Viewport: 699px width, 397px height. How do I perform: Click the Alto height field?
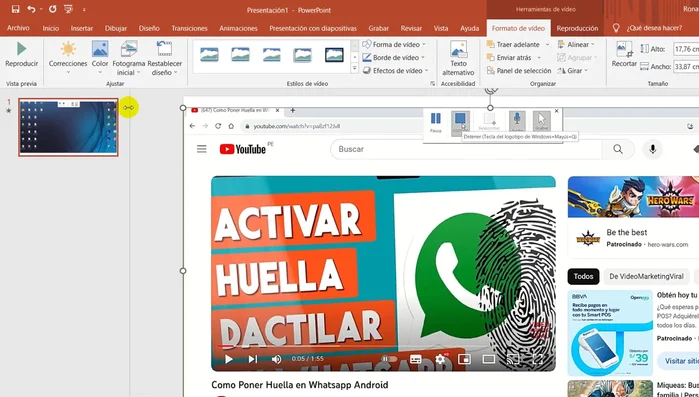[687, 49]
